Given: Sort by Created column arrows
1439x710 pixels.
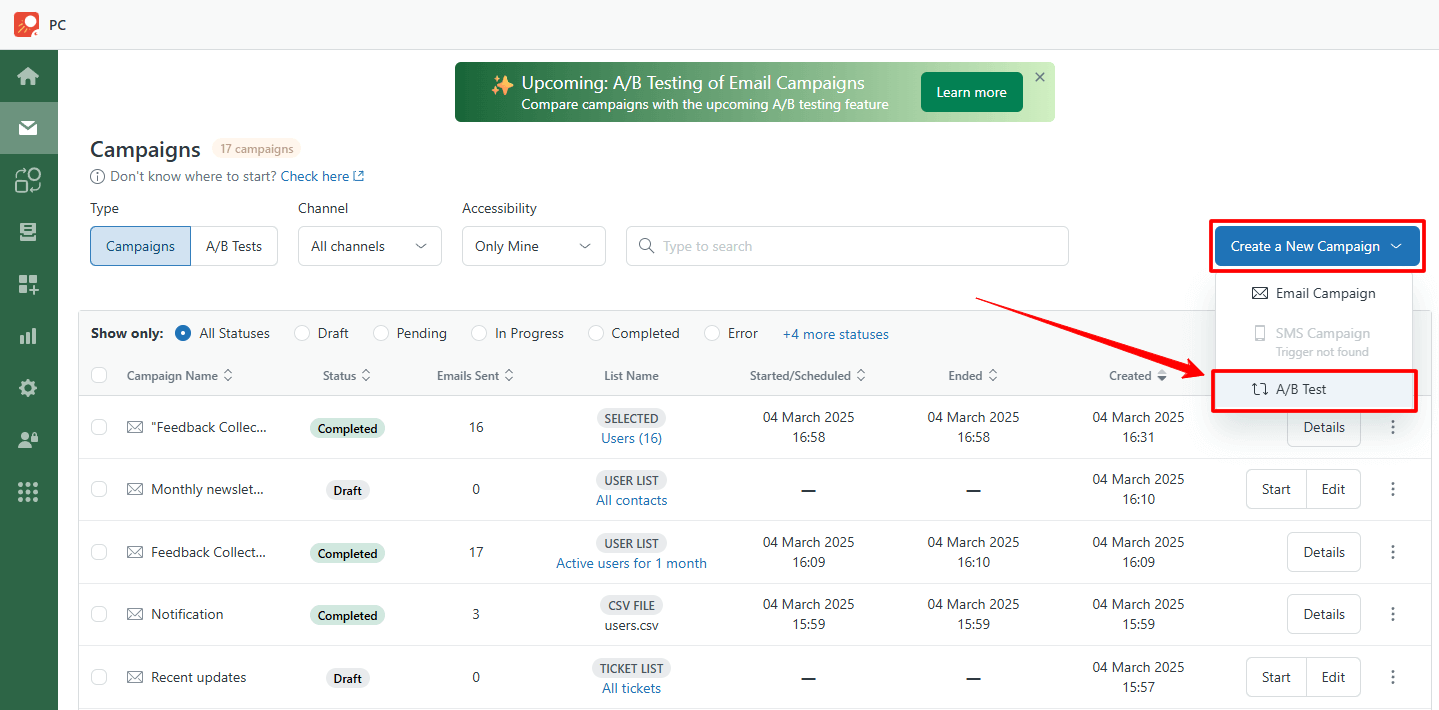Looking at the screenshot, I should coord(1162,376).
